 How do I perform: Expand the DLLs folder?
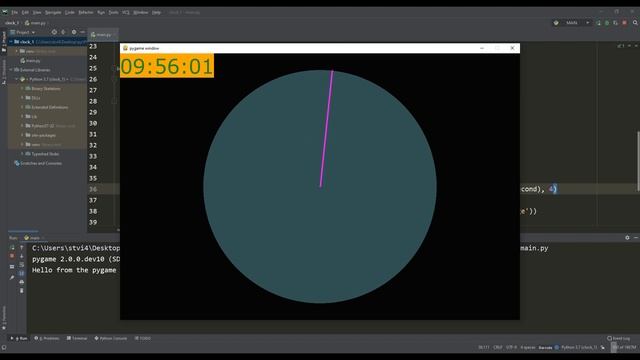(x=22, y=98)
